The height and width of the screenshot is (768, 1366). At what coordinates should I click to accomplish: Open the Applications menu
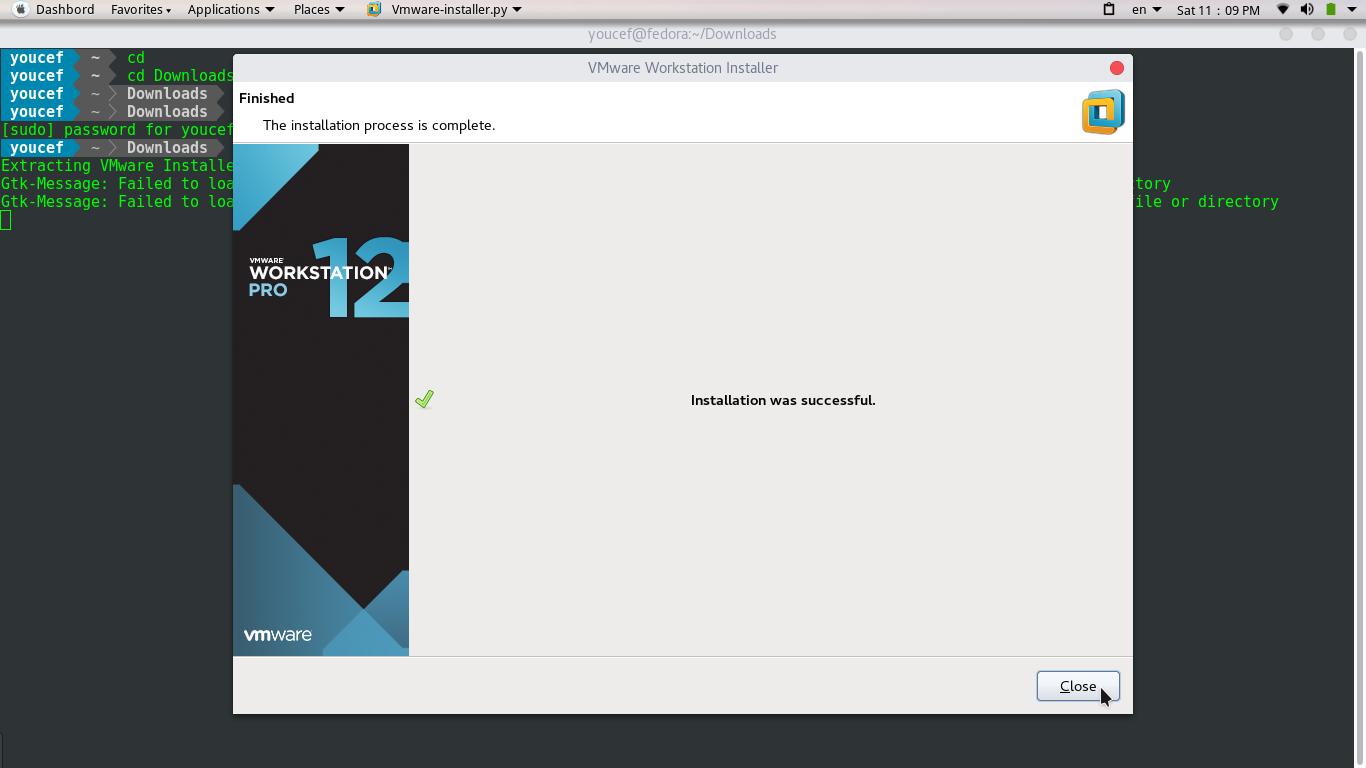click(x=231, y=9)
